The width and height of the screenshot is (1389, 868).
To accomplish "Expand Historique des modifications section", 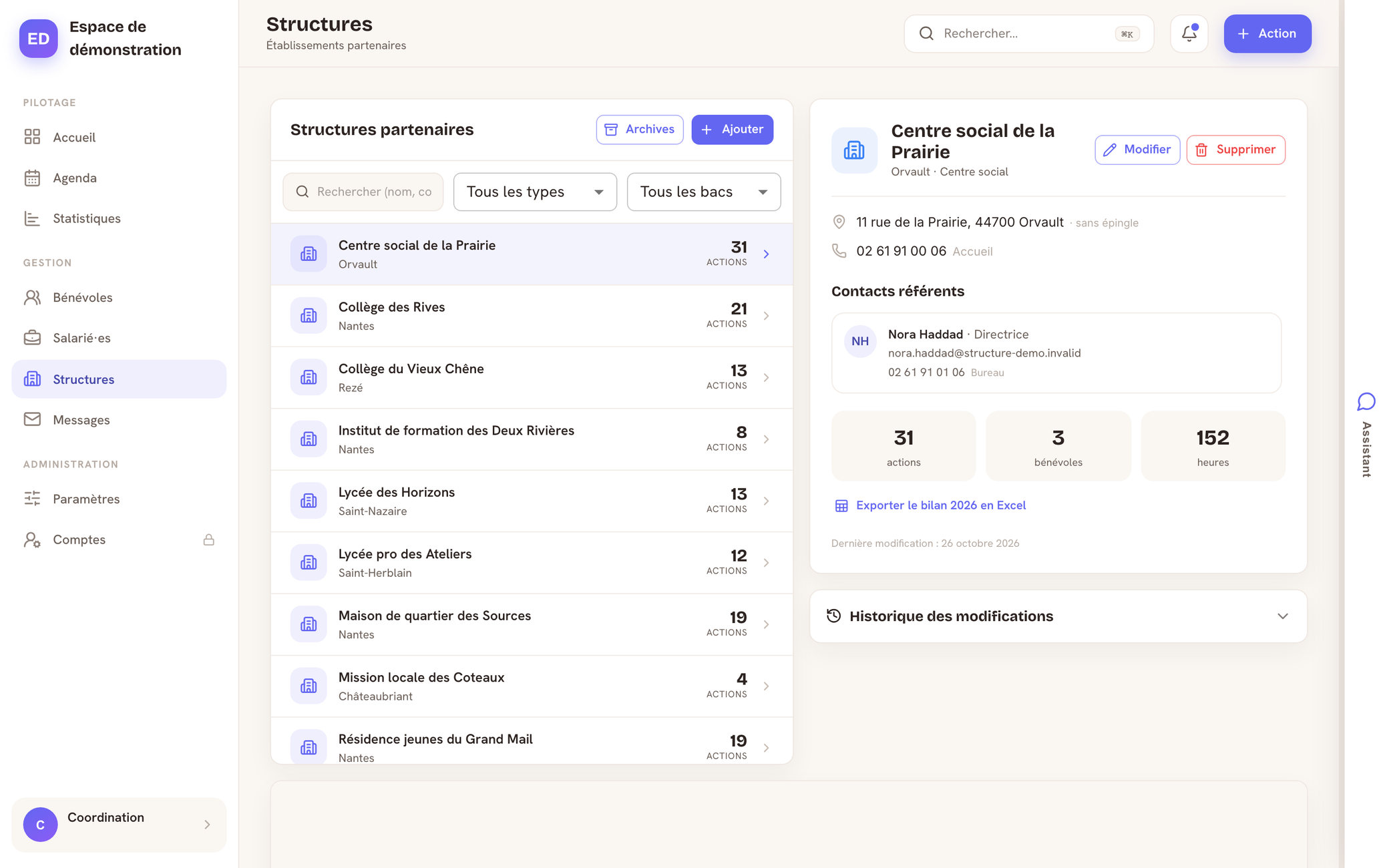I will tap(1058, 616).
